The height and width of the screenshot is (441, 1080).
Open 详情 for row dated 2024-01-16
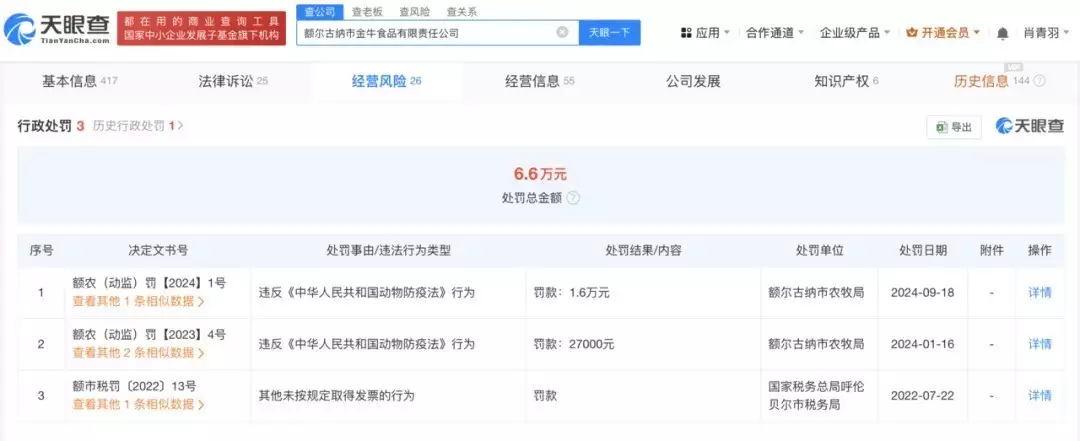click(x=1040, y=344)
